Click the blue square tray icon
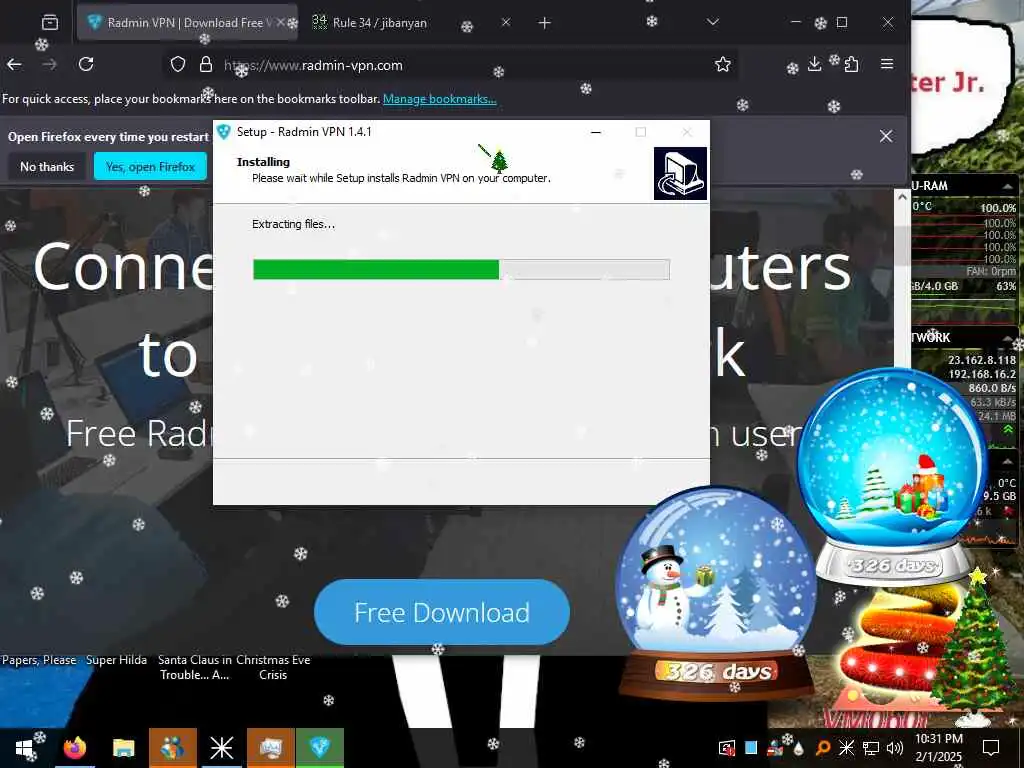 pyautogui.click(x=751, y=748)
